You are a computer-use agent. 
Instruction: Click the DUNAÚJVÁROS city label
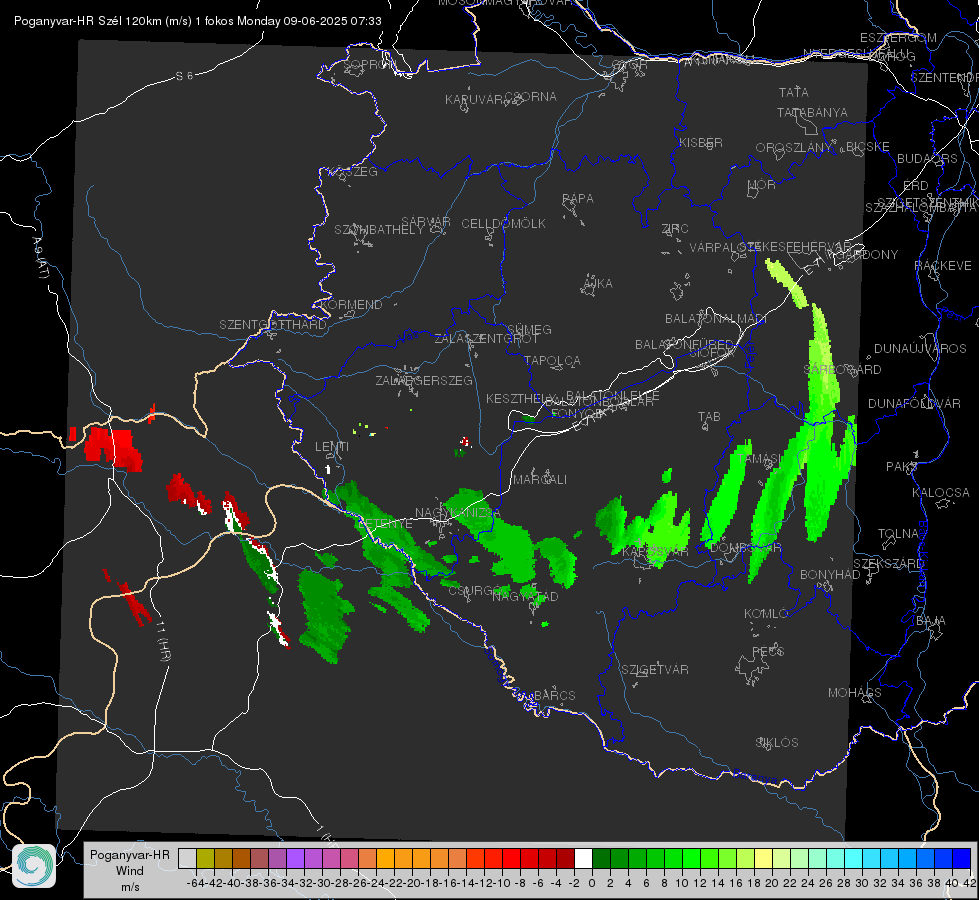(x=920, y=349)
